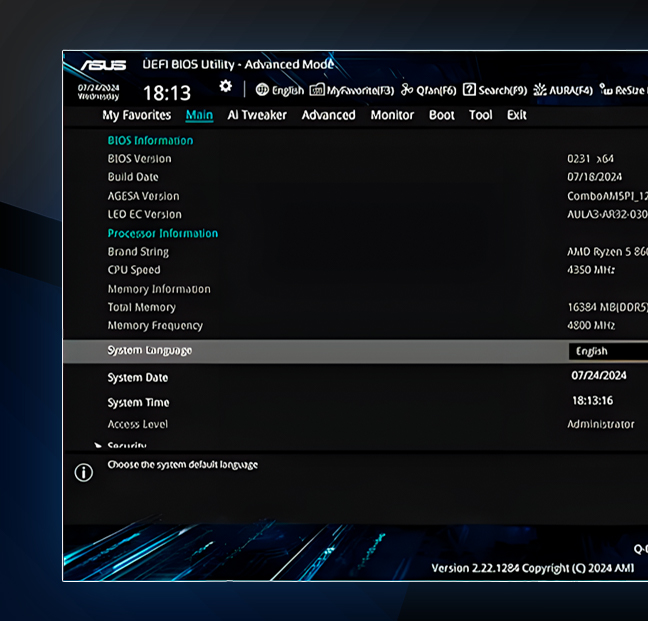This screenshot has height=621, width=648.
Task: Go to the Monitor tab
Action: point(392,115)
